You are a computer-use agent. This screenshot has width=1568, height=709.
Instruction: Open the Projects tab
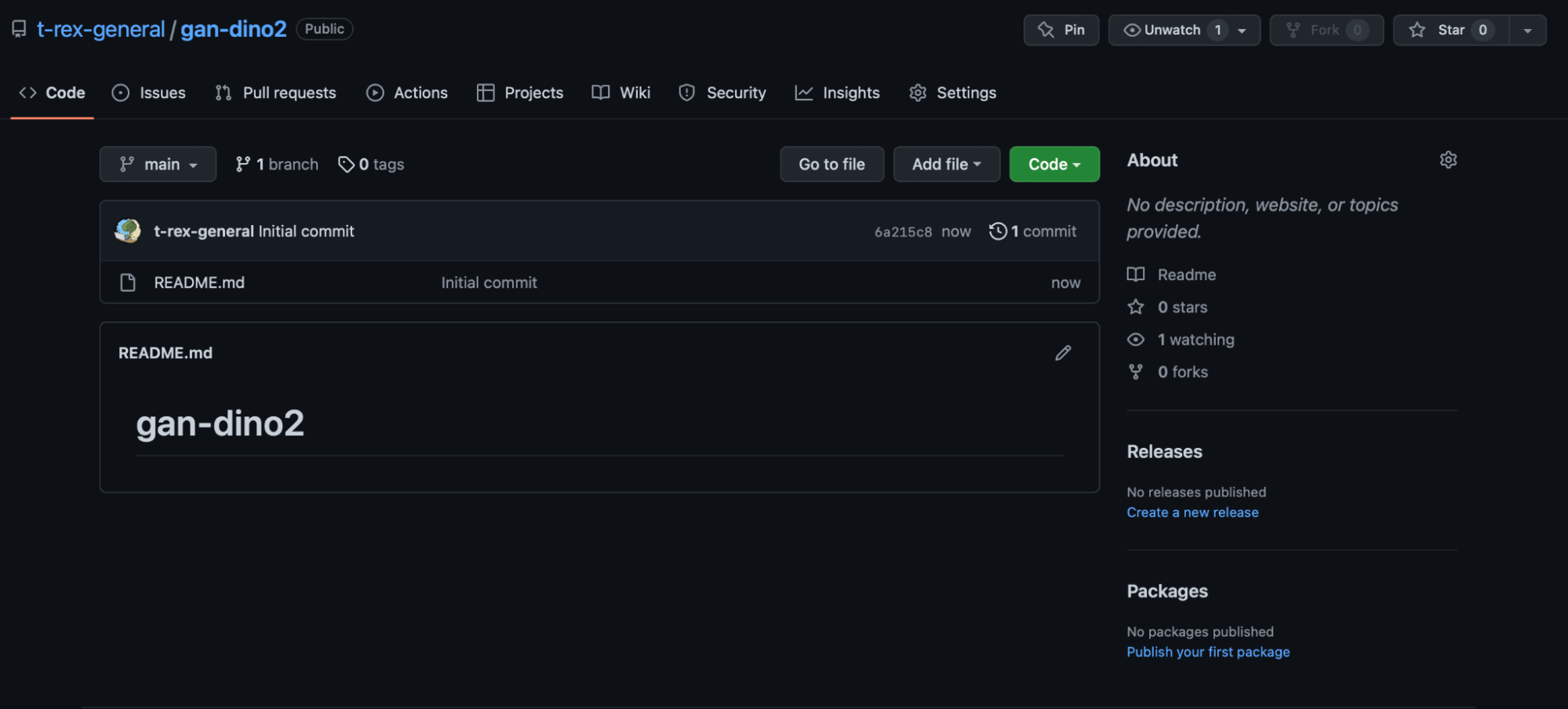click(520, 93)
